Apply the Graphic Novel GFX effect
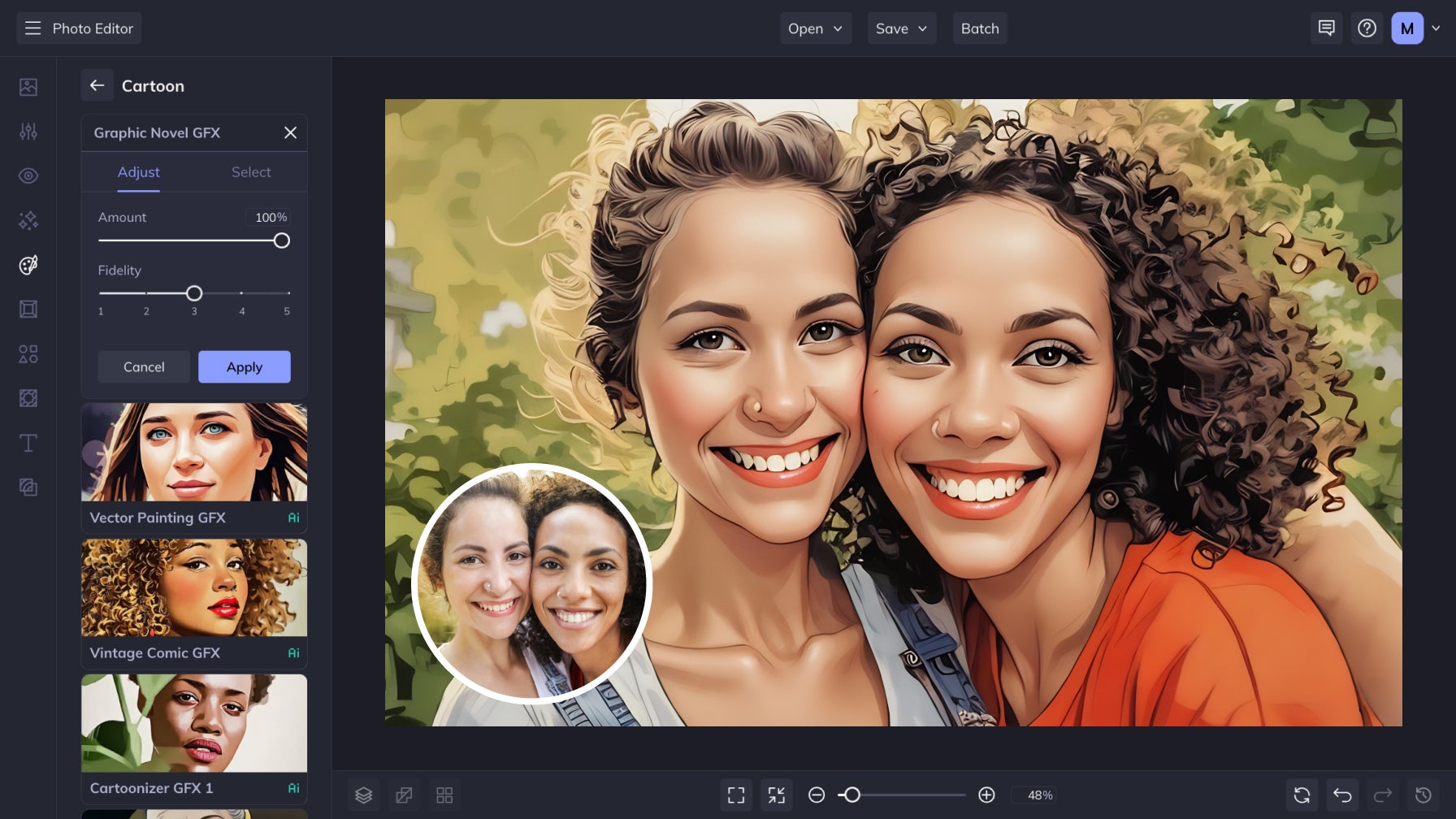Viewport: 1456px width, 819px height. click(x=244, y=366)
